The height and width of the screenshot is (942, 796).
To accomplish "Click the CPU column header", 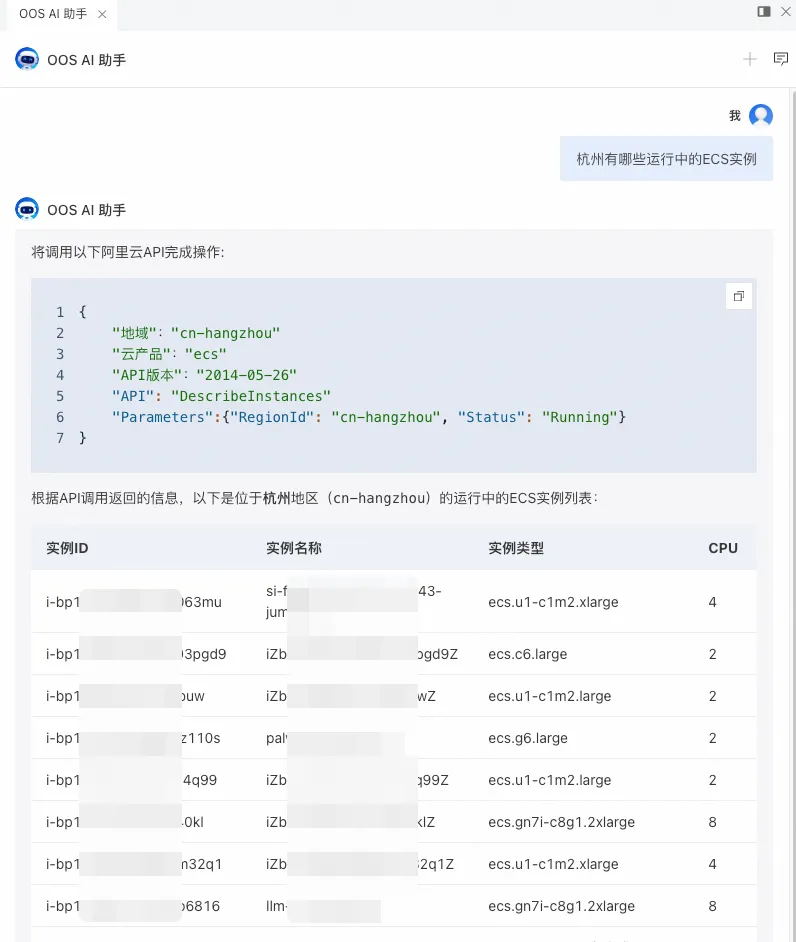I will (723, 548).
